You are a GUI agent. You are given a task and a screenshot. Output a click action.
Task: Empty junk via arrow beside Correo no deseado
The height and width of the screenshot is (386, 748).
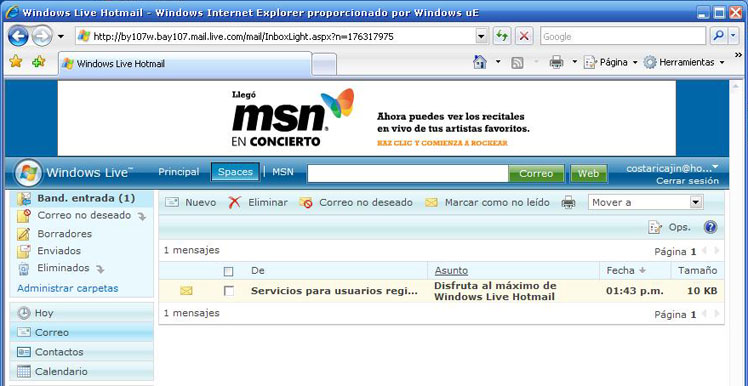click(x=141, y=217)
